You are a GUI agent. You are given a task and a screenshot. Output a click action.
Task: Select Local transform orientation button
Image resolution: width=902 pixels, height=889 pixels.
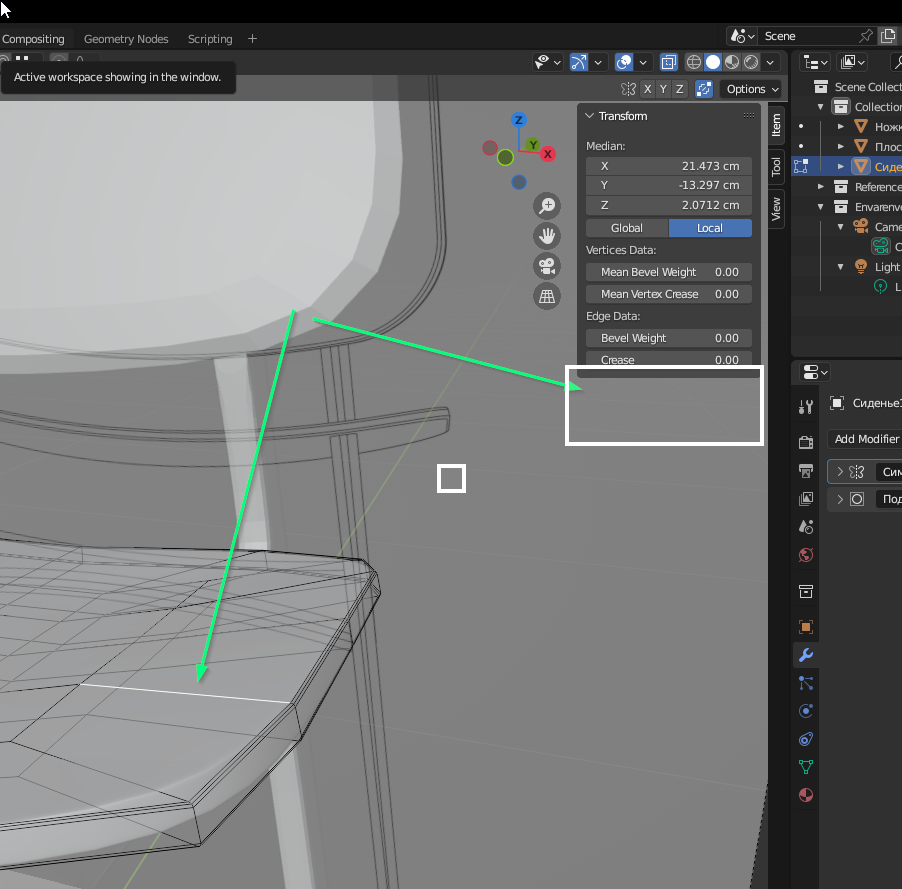pyautogui.click(x=710, y=228)
